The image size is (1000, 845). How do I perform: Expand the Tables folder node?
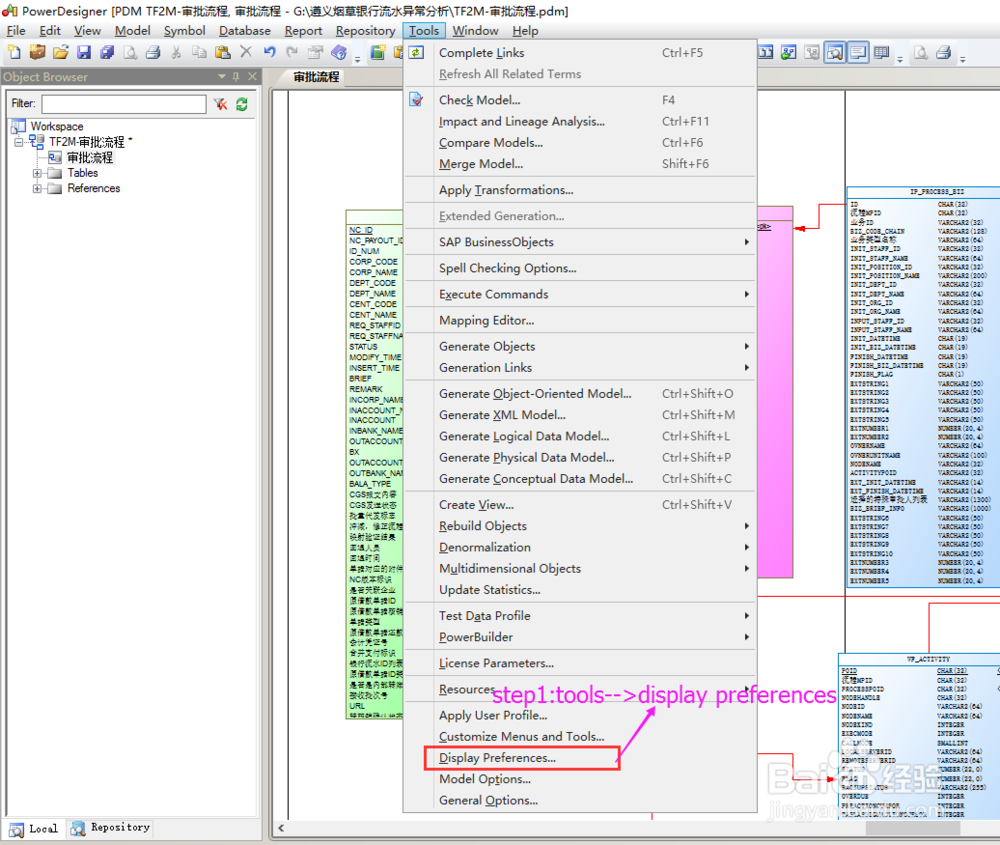[x=37, y=173]
